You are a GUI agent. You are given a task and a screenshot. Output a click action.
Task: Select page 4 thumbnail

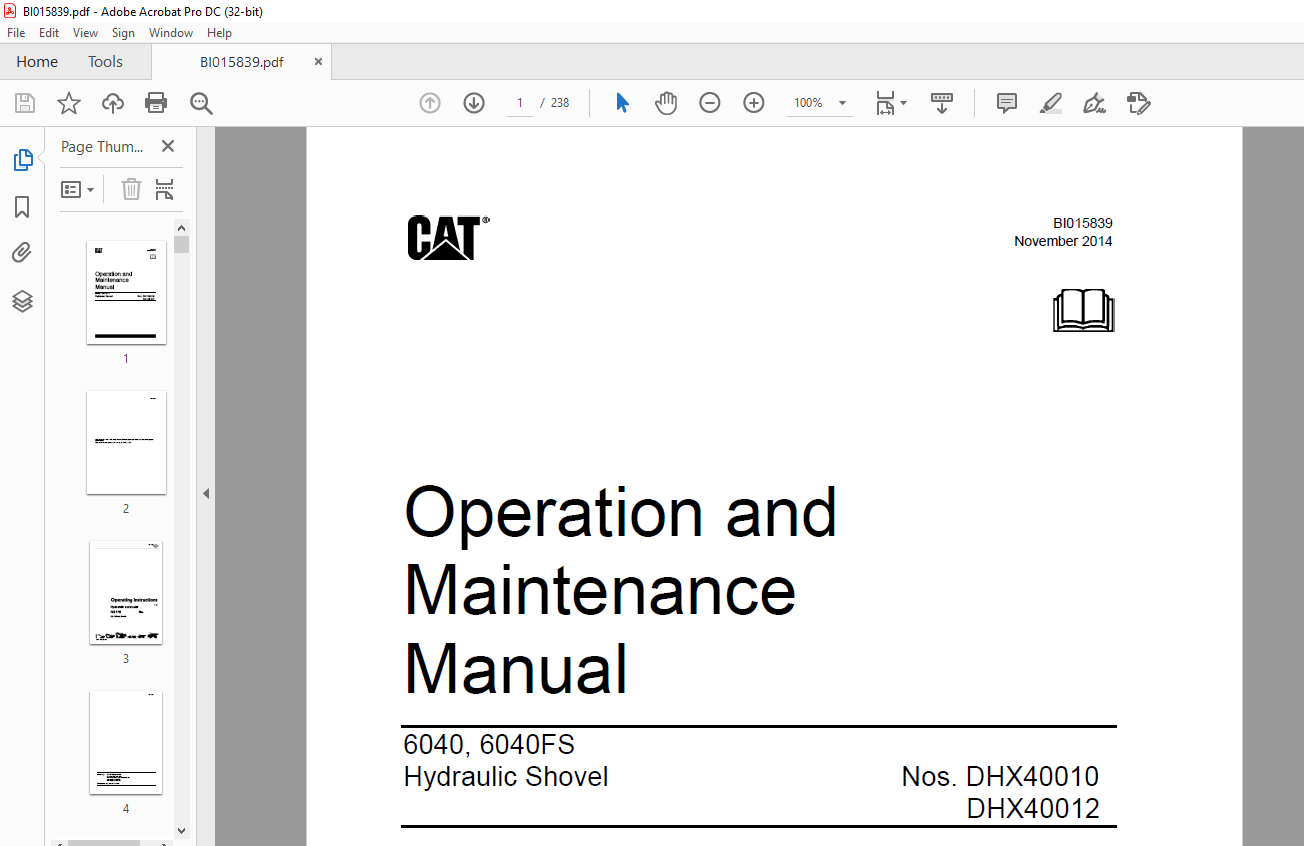pos(126,742)
